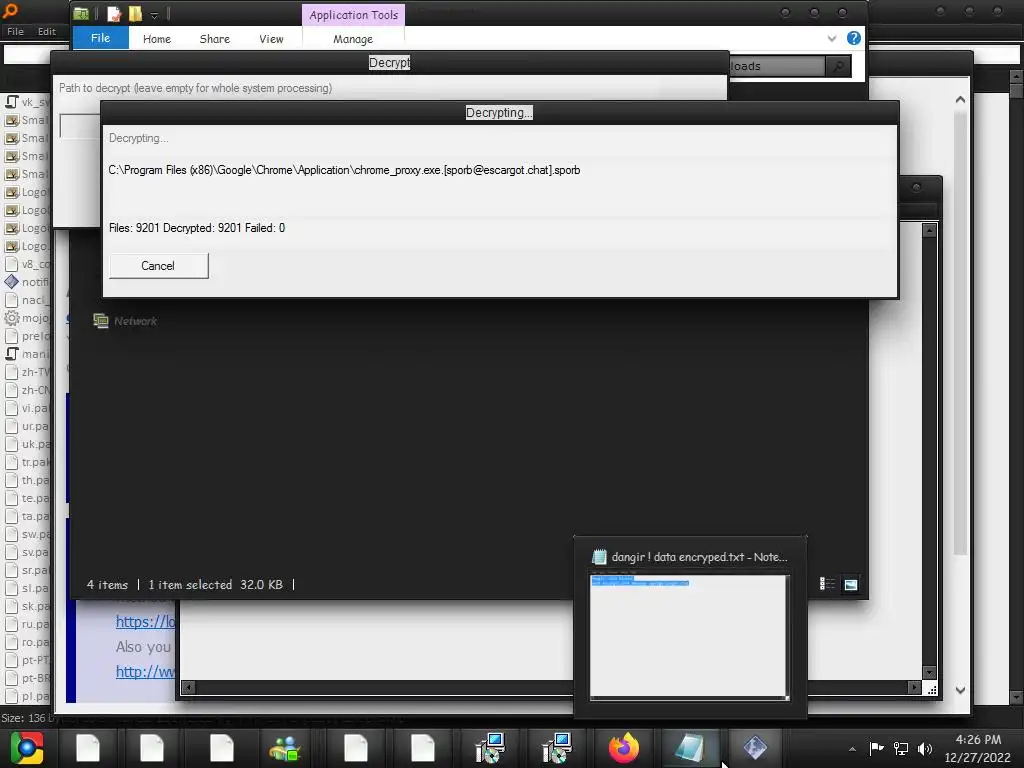The width and height of the screenshot is (1024, 768).
Task: Click horizontal scrollbar left arrow
Action: (x=188, y=687)
